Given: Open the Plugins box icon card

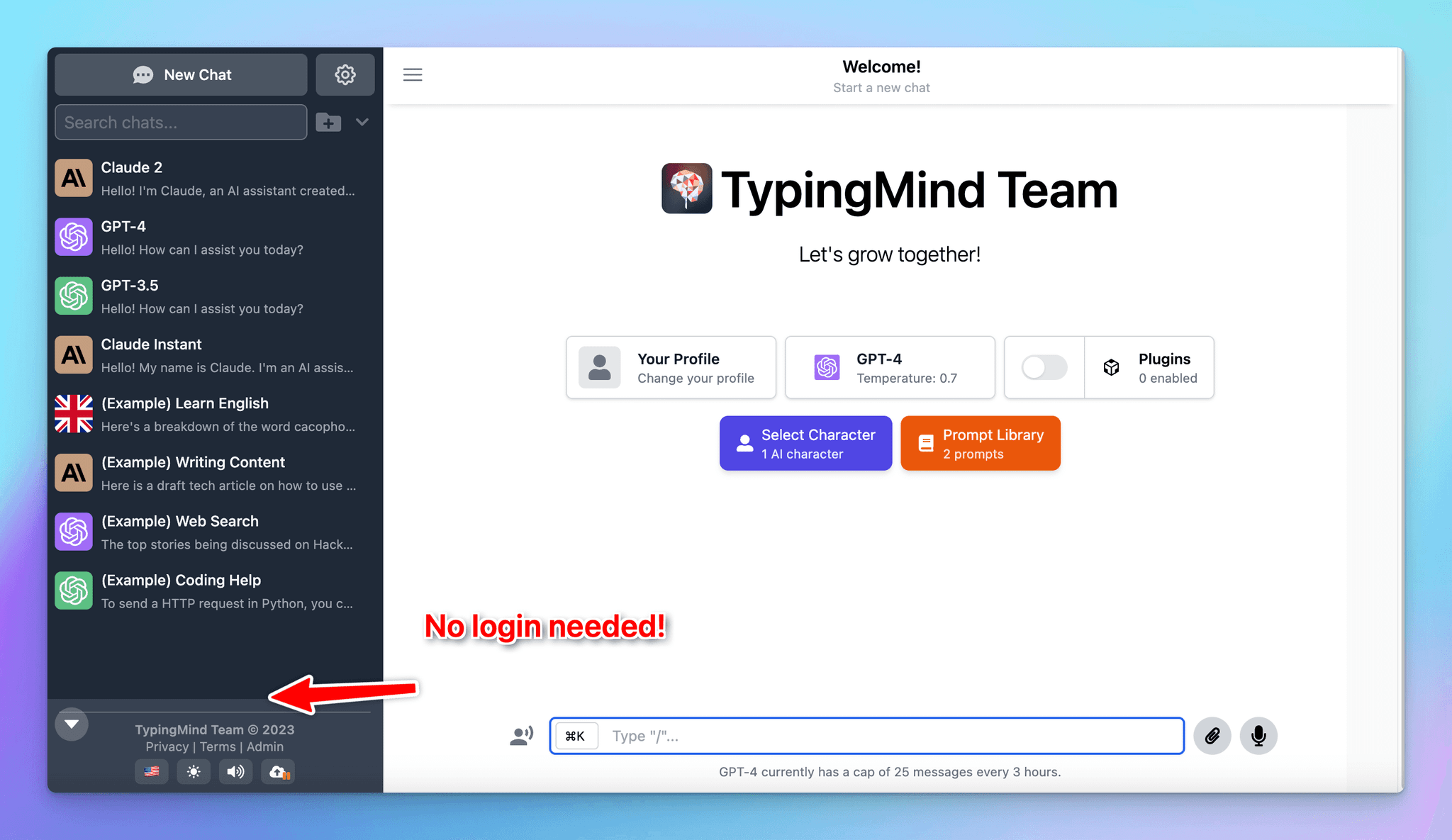Looking at the screenshot, I should tap(1149, 367).
